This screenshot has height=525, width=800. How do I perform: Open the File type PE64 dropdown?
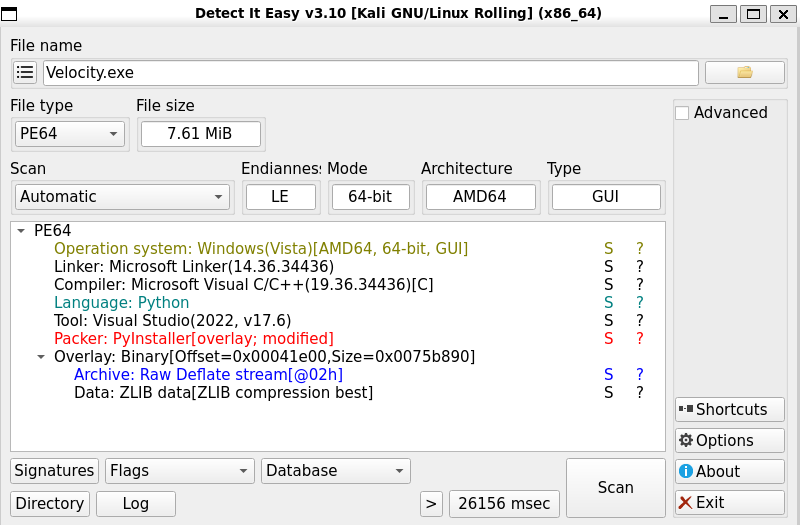click(x=70, y=134)
